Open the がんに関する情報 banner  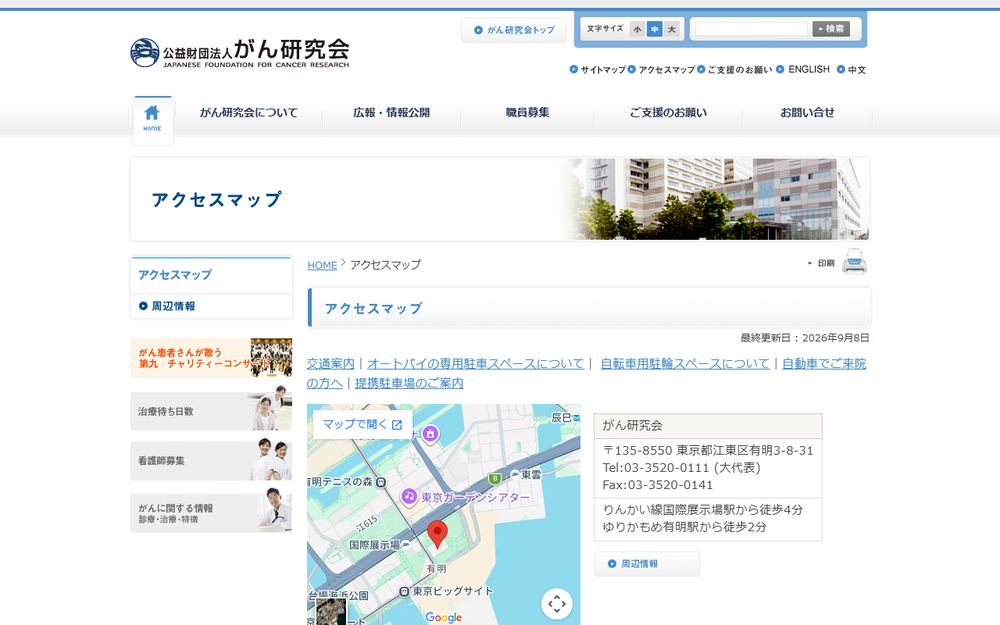click(211, 513)
